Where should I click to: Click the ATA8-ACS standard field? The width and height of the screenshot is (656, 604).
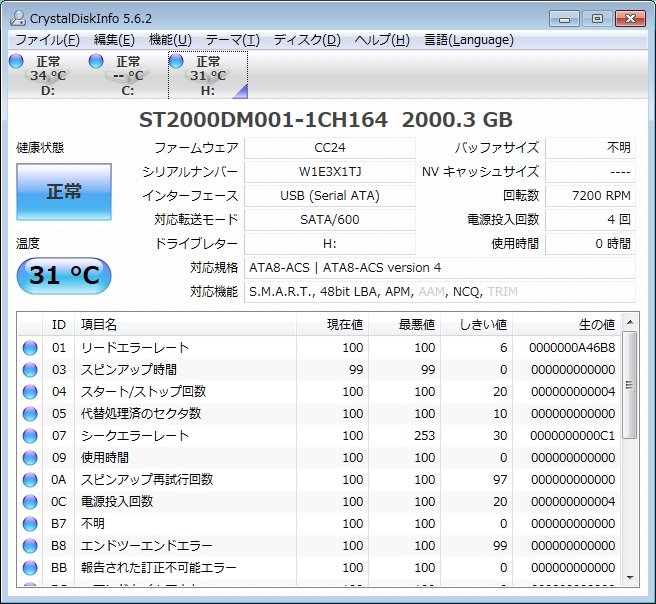[x=440, y=268]
